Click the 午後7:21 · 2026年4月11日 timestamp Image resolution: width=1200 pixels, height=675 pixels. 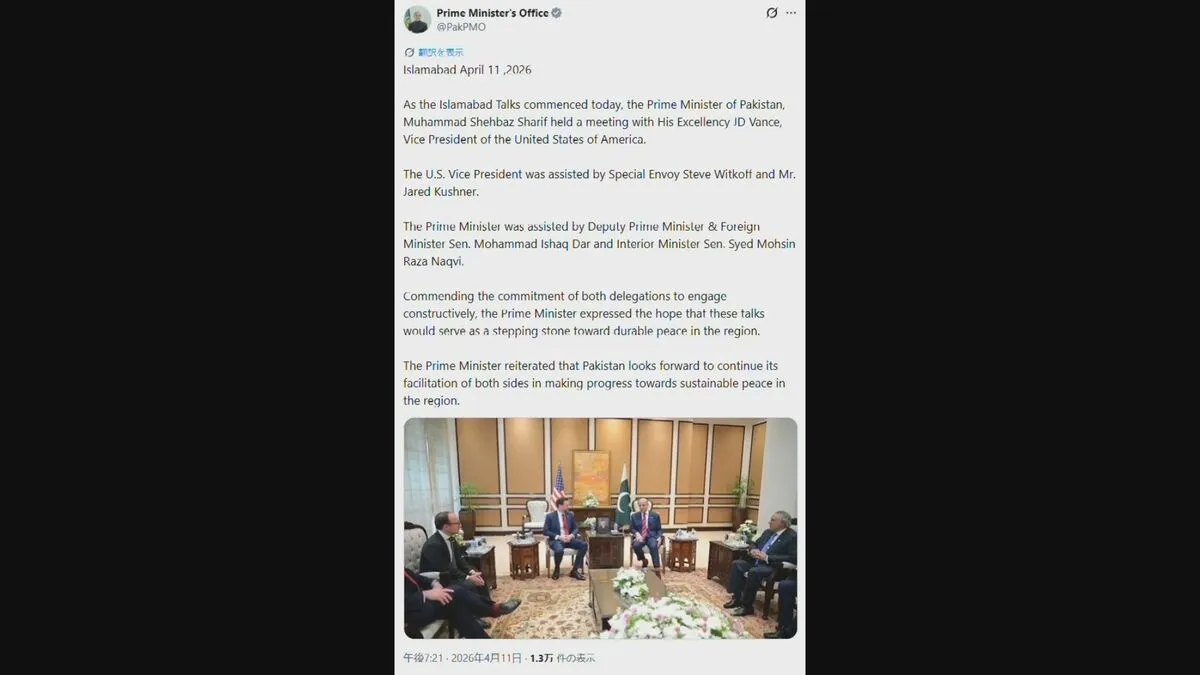tap(459, 658)
